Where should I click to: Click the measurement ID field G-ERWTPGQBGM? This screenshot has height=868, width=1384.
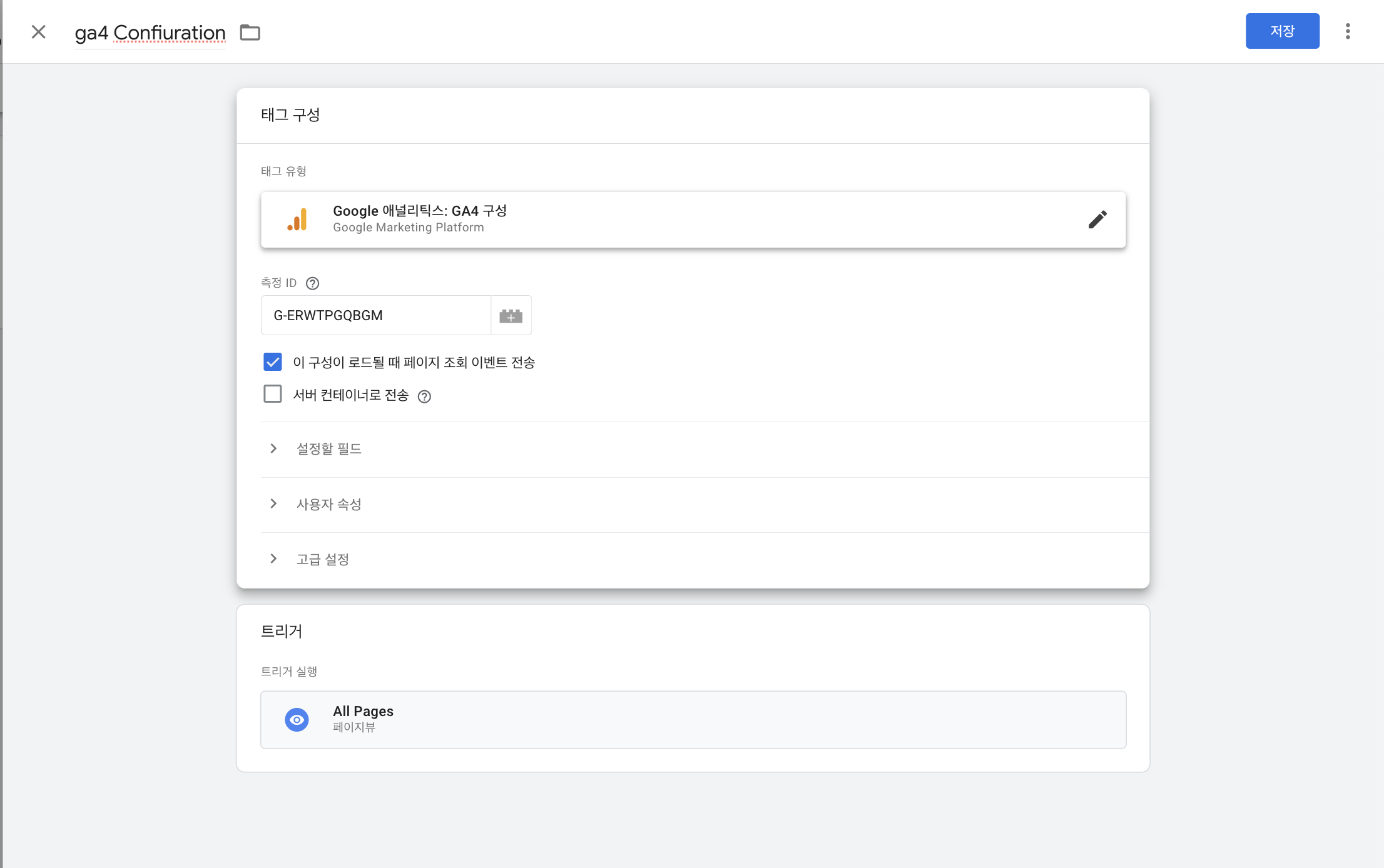click(376, 315)
